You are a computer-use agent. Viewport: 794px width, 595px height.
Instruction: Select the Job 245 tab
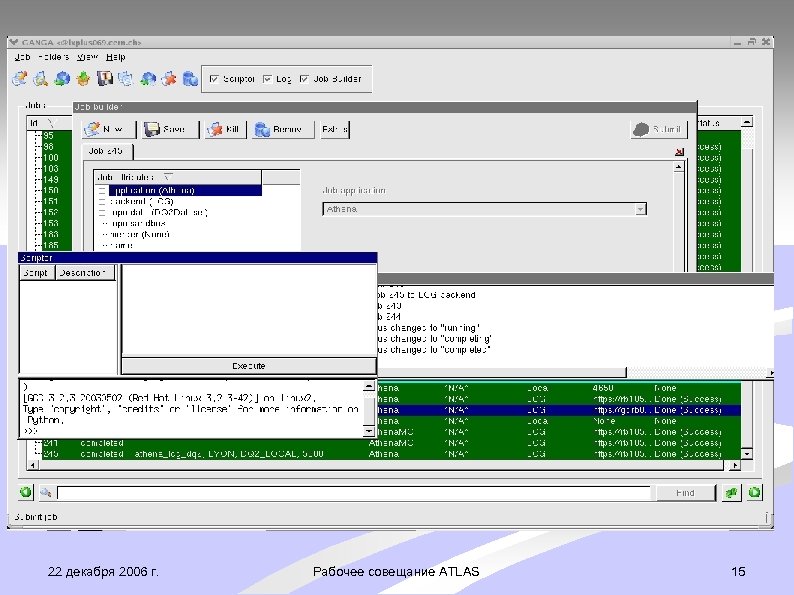(106, 151)
